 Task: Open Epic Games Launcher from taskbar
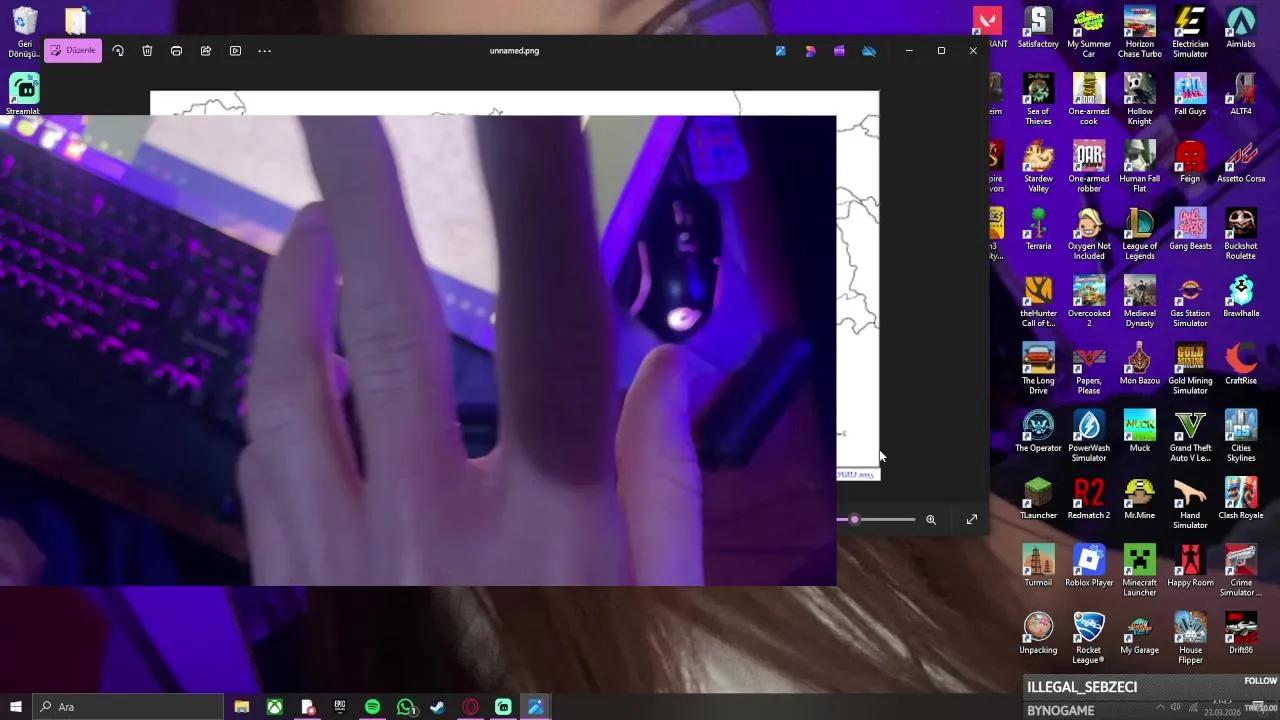[x=340, y=707]
